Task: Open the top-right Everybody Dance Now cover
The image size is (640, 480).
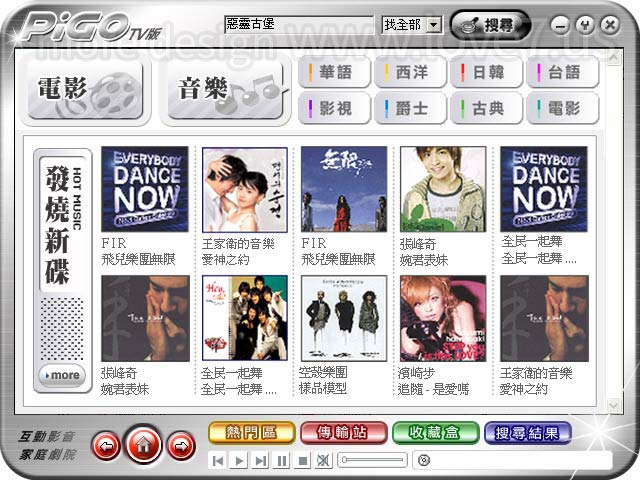Action: coord(544,189)
